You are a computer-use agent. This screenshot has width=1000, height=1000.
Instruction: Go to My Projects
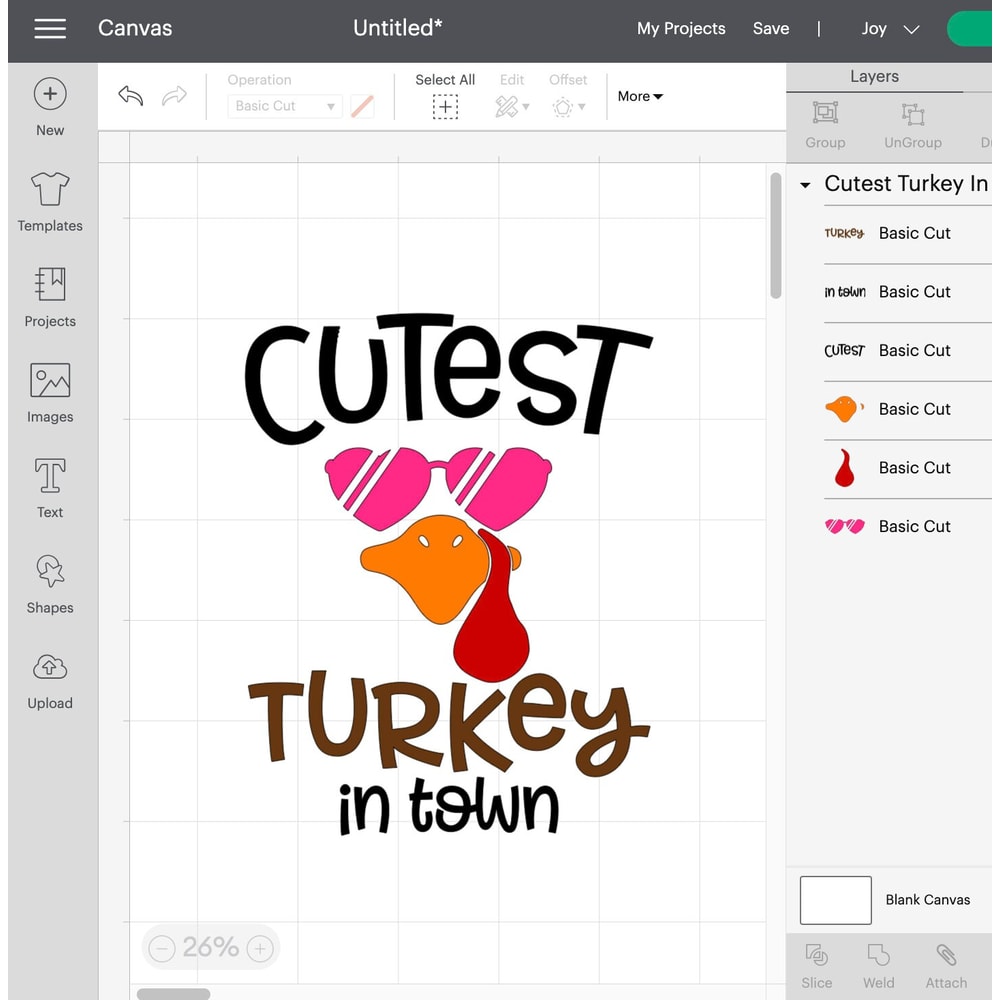click(x=681, y=28)
